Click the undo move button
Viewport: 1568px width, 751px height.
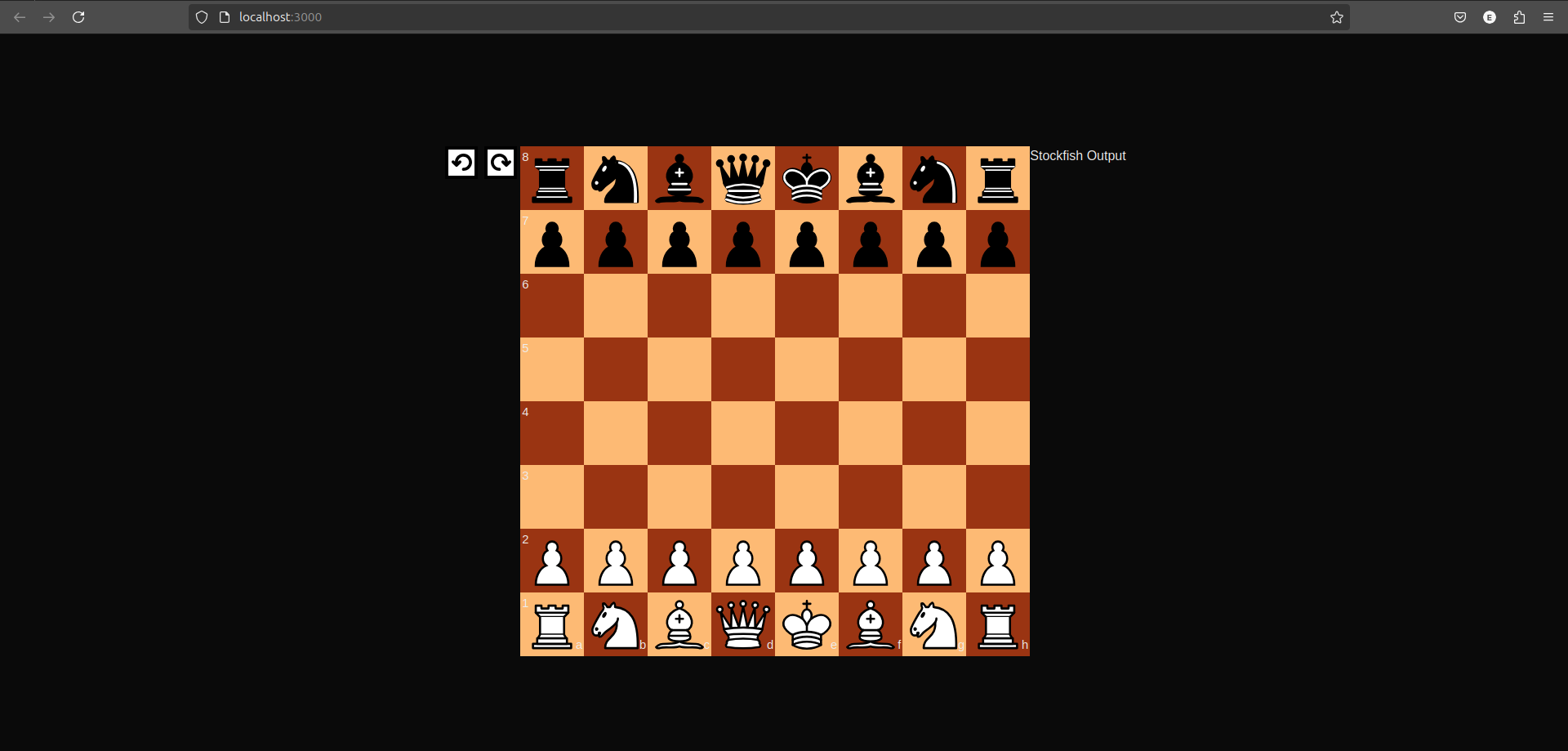point(461,163)
